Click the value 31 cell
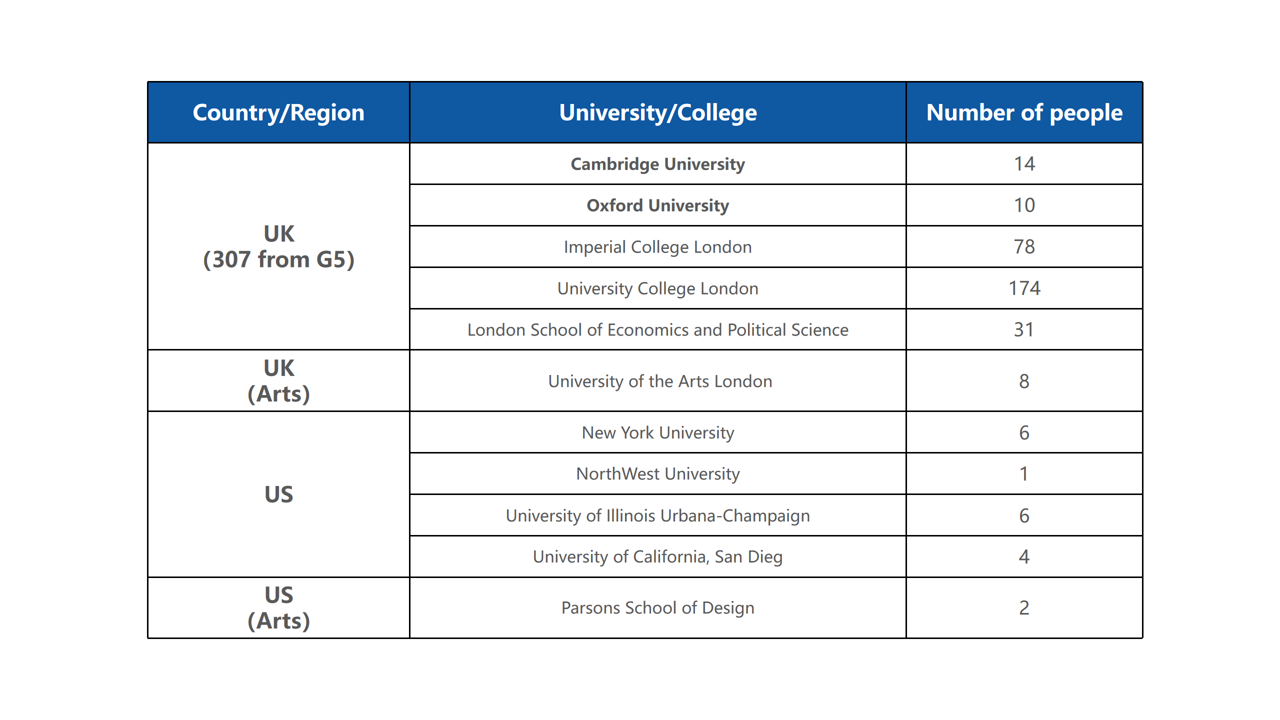The width and height of the screenshot is (1280, 720). [1024, 329]
